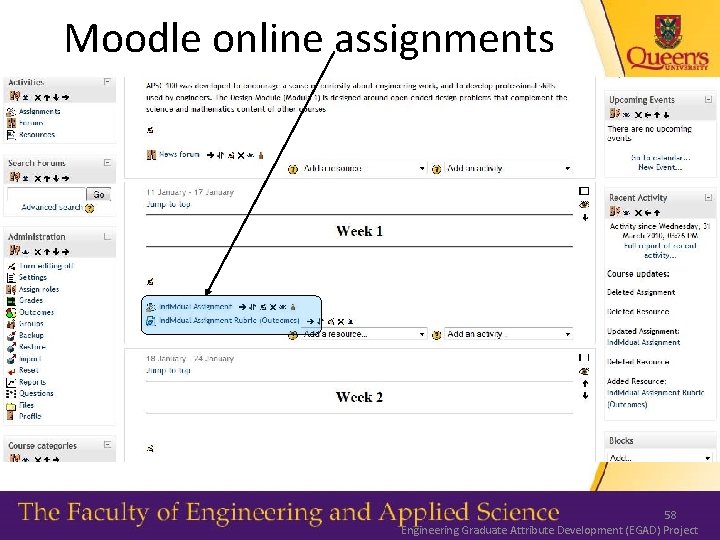Open Settings in Administration block
The width and height of the screenshot is (720, 540).
(x=33, y=277)
